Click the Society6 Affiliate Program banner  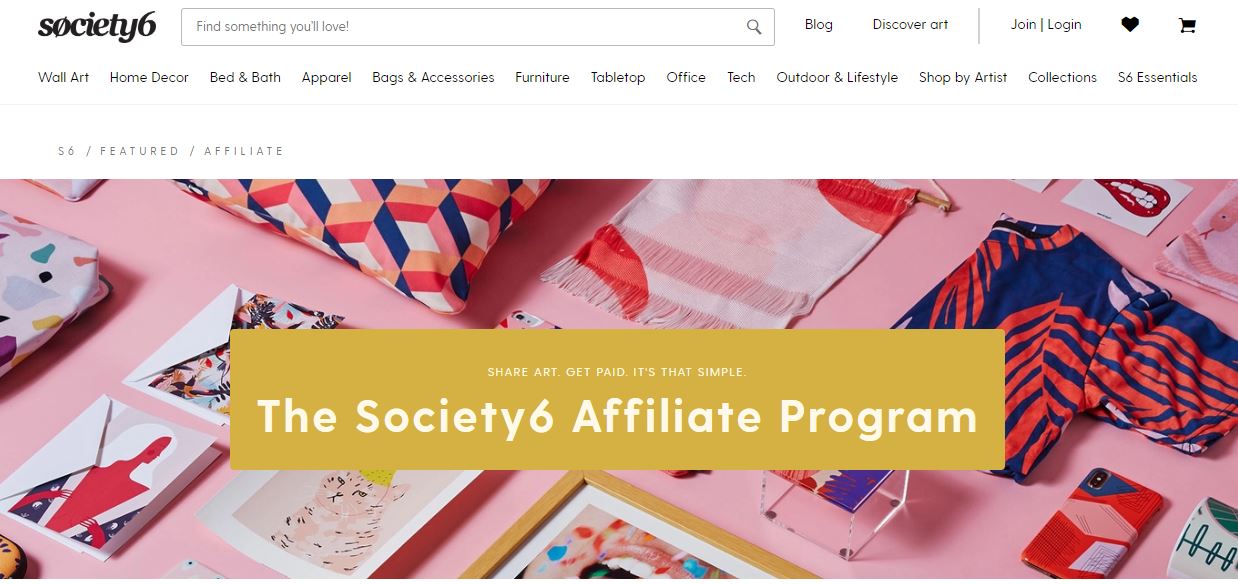tap(617, 400)
